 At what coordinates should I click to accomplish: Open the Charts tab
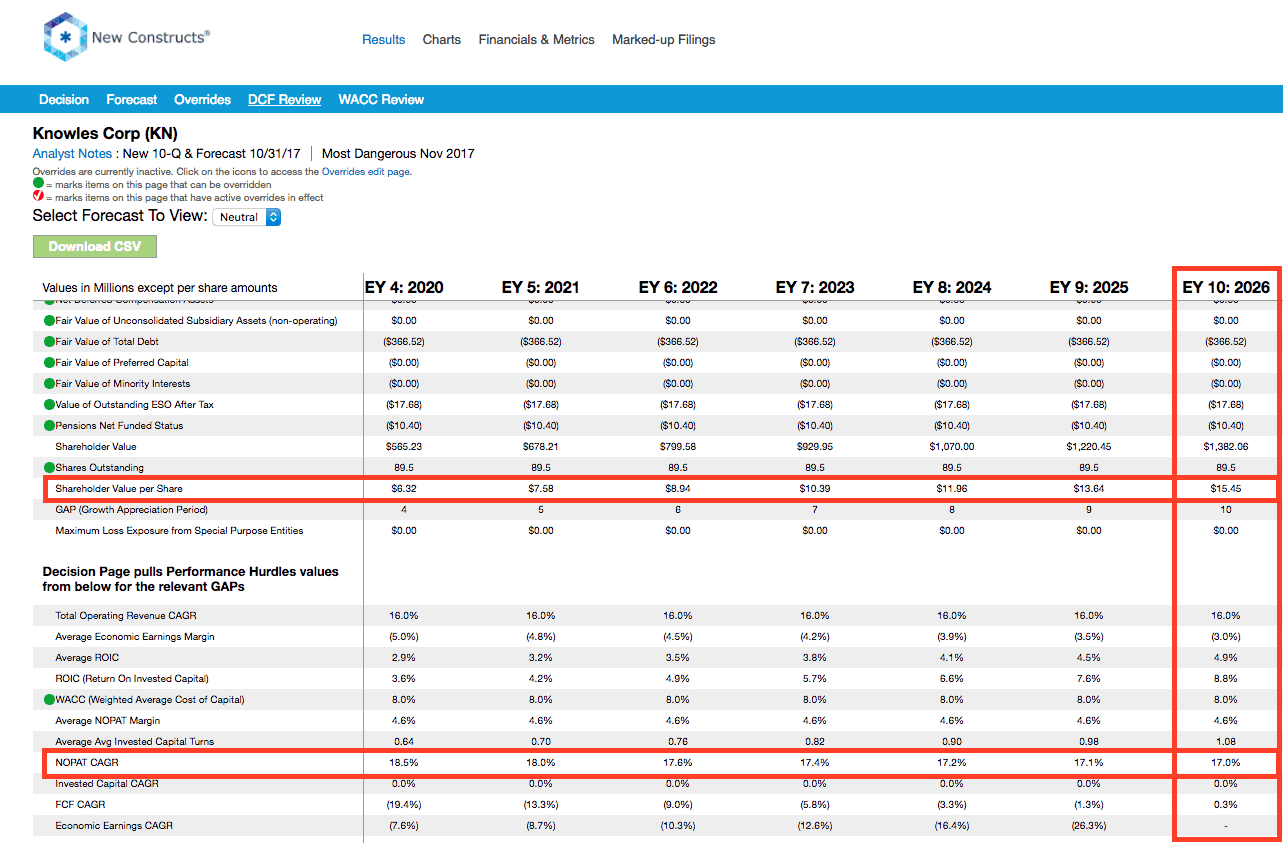click(x=442, y=40)
